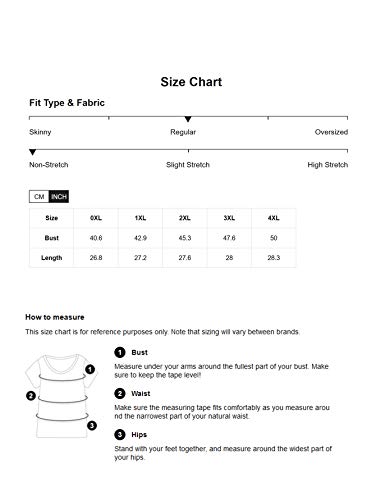Click the Bust row label in table
The height and width of the screenshot is (500, 376).
(x=52, y=238)
